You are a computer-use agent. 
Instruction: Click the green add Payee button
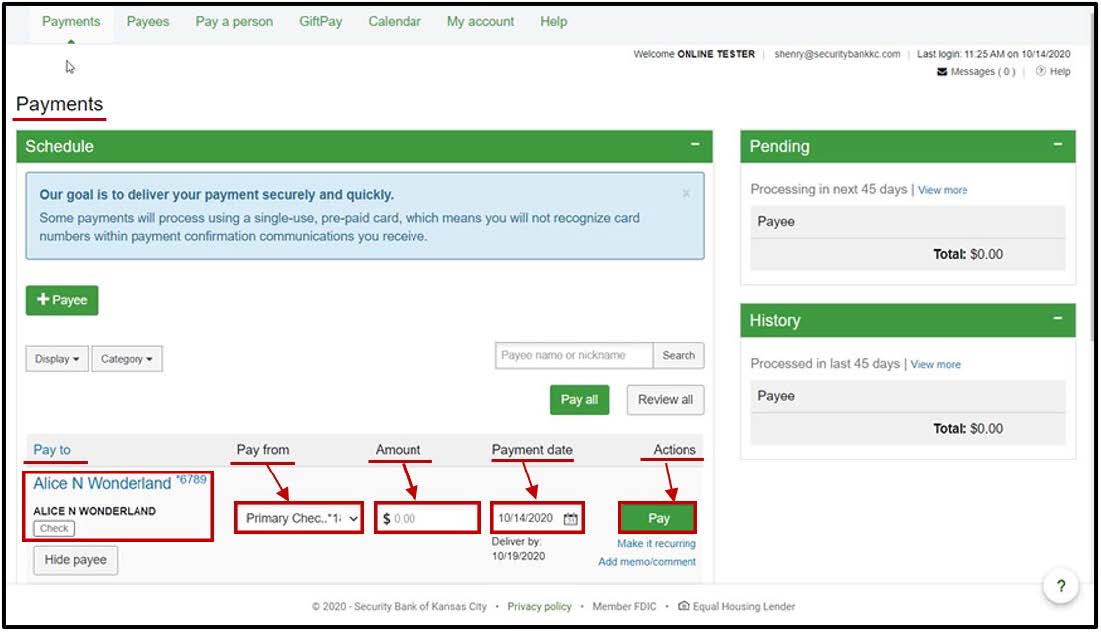click(62, 300)
